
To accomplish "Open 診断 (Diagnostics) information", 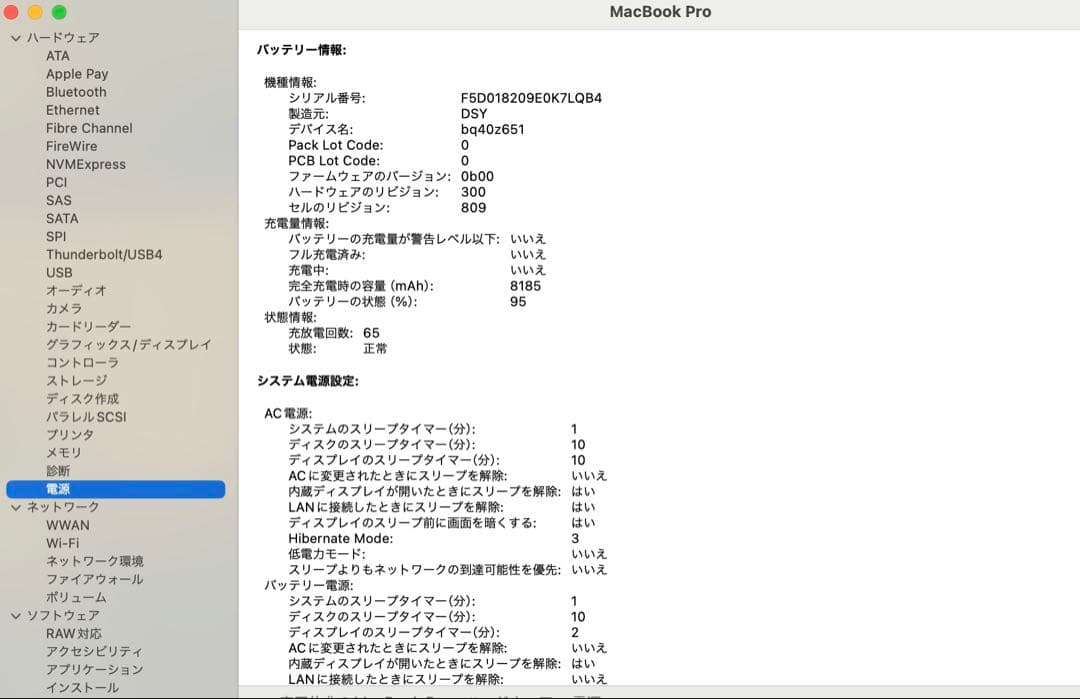I will 56,471.
